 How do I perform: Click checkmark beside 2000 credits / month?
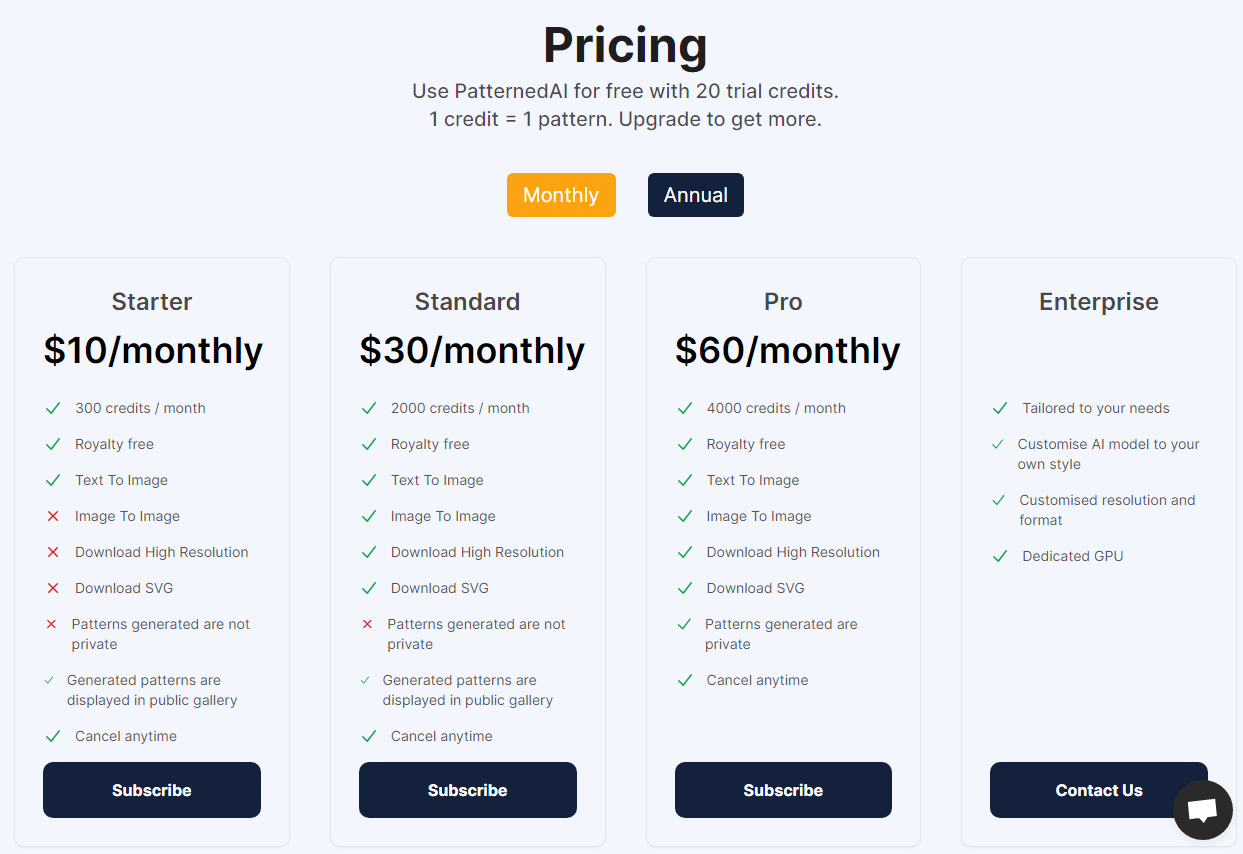point(369,408)
